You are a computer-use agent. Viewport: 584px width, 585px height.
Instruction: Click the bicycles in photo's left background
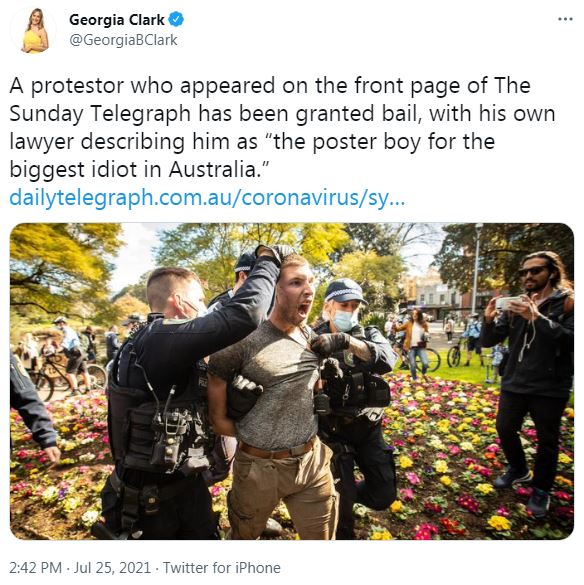click(62, 375)
